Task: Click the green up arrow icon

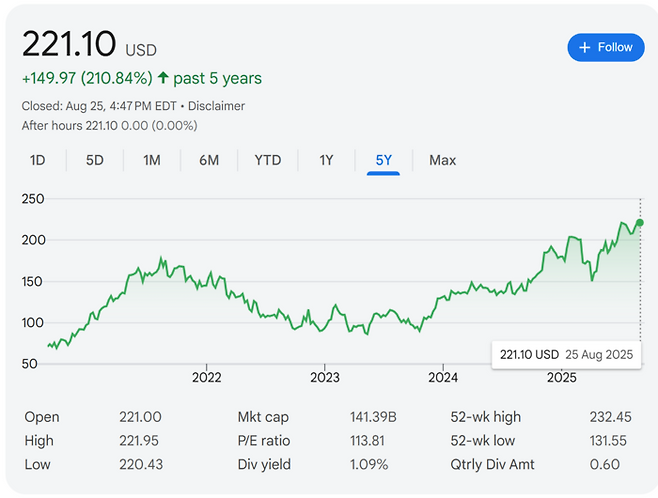Action: click(164, 78)
